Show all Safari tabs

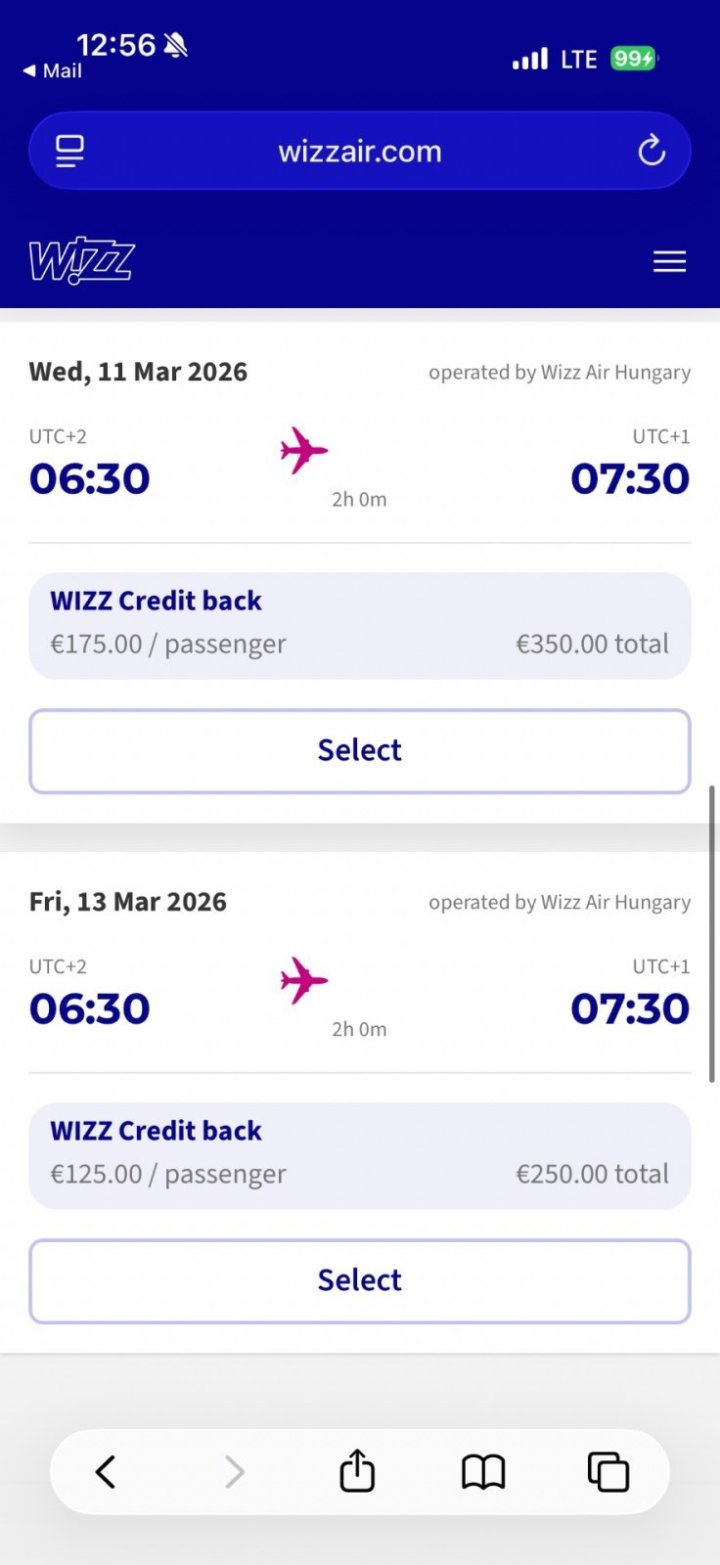tap(608, 1472)
